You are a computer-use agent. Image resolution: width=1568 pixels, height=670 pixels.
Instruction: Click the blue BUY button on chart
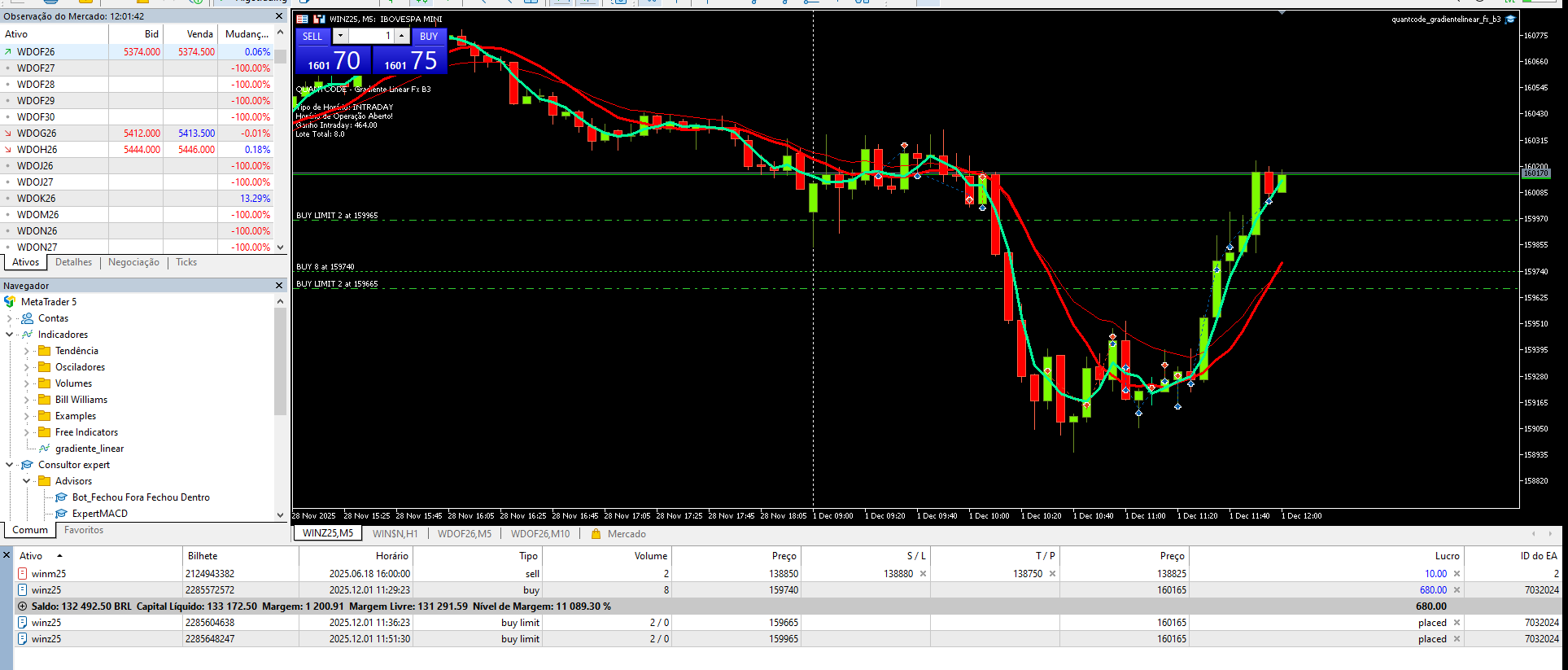[x=429, y=36]
